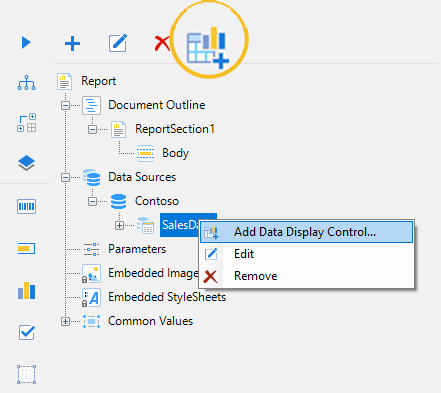Click the Document Outline node icon
This screenshot has height=393, width=441.
(x=91, y=105)
